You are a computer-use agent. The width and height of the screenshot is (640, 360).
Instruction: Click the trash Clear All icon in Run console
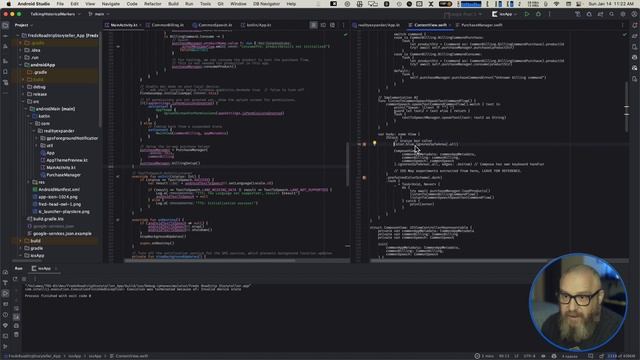(16, 335)
